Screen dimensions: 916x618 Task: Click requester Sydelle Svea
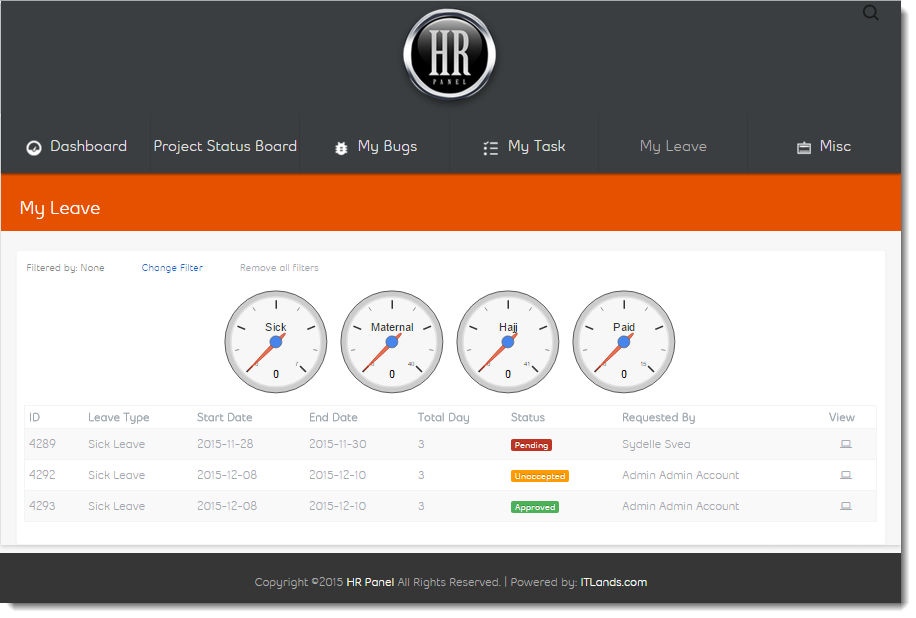tap(656, 445)
